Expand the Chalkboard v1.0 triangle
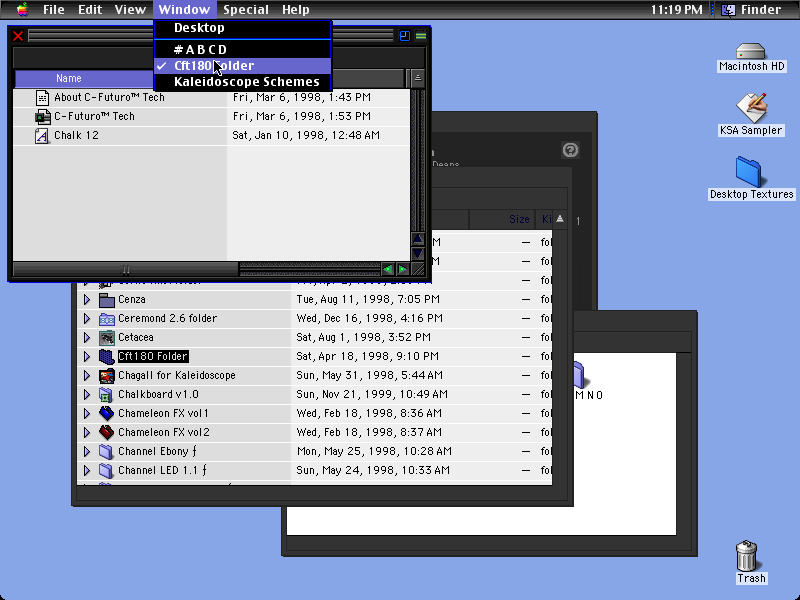Image resolution: width=800 pixels, height=600 pixels. coord(87,394)
